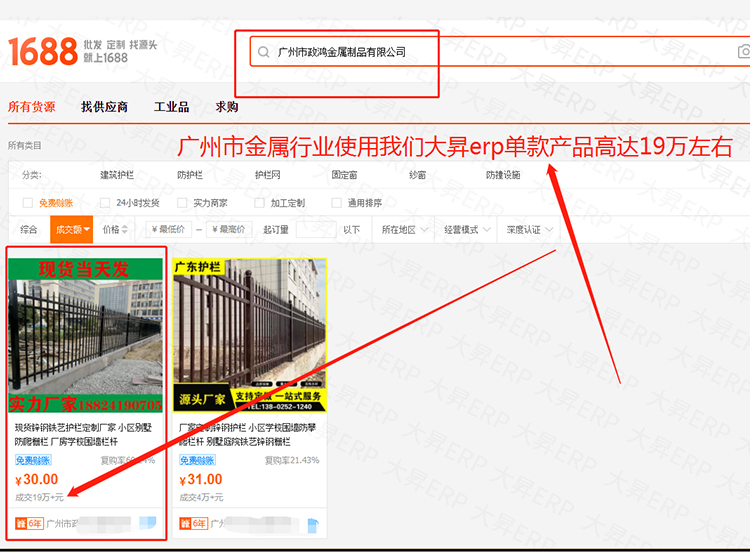Open the 工业品 tab
This screenshot has height=553, width=750.
click(x=171, y=107)
